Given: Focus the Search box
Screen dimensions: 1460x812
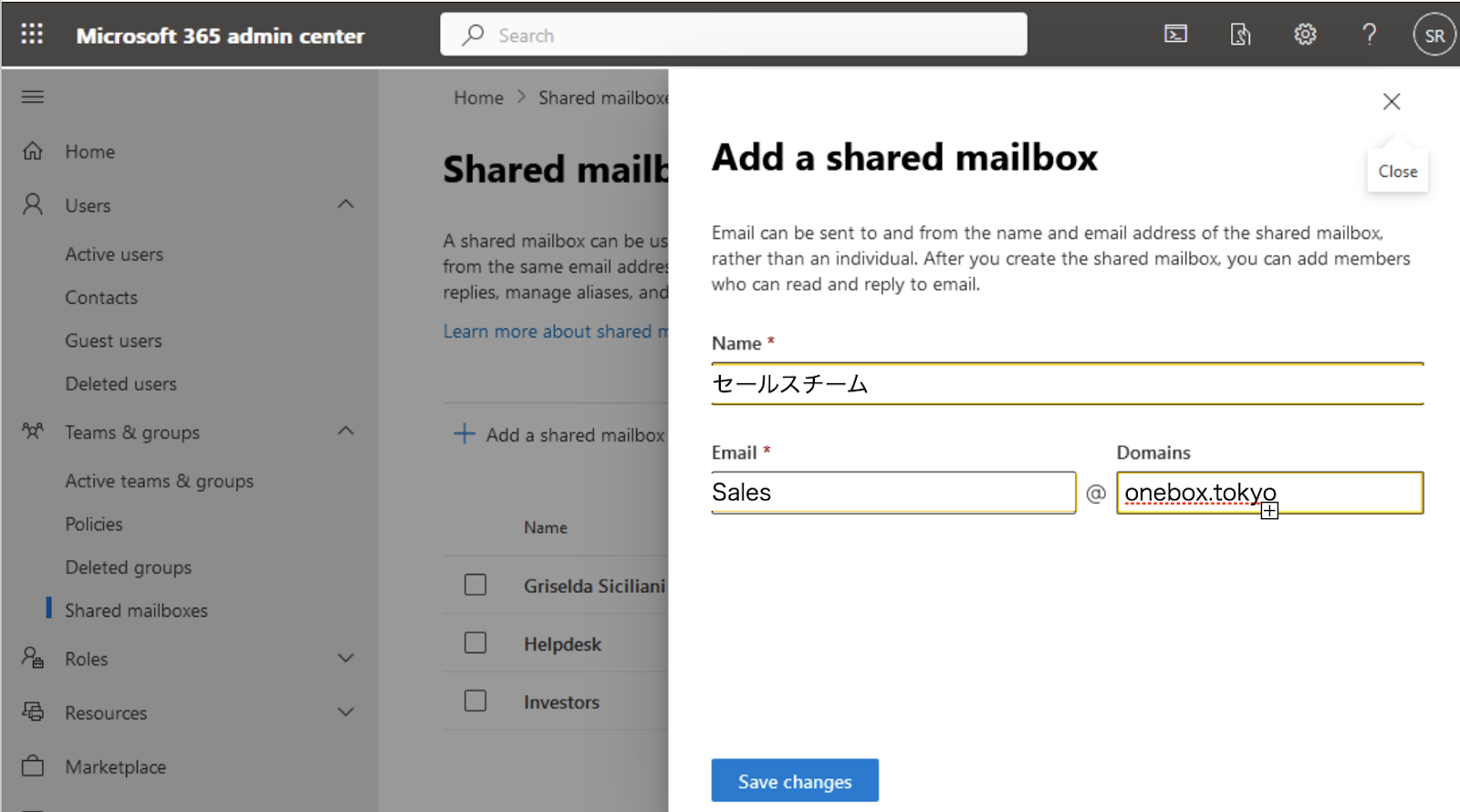Looking at the screenshot, I should click(x=734, y=35).
